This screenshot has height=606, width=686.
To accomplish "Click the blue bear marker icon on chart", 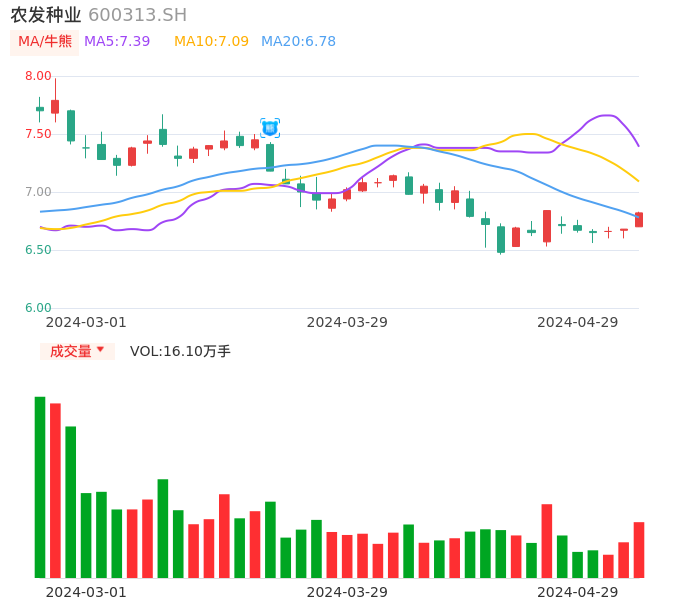I will point(270,128).
